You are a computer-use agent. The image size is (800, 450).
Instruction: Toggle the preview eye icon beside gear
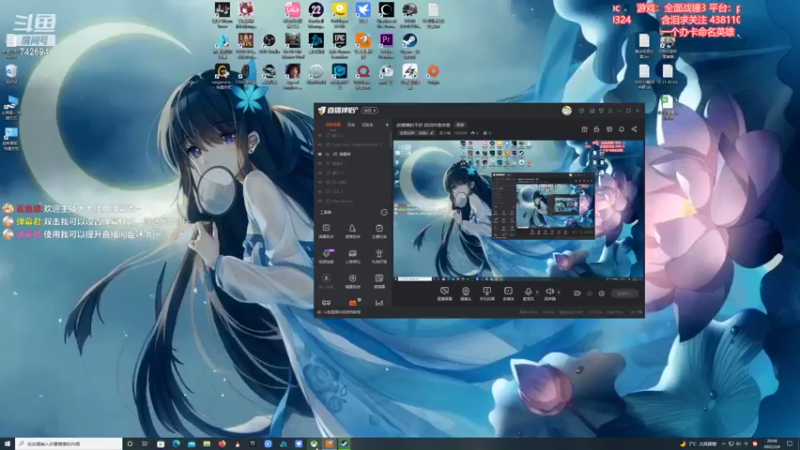pos(589,293)
